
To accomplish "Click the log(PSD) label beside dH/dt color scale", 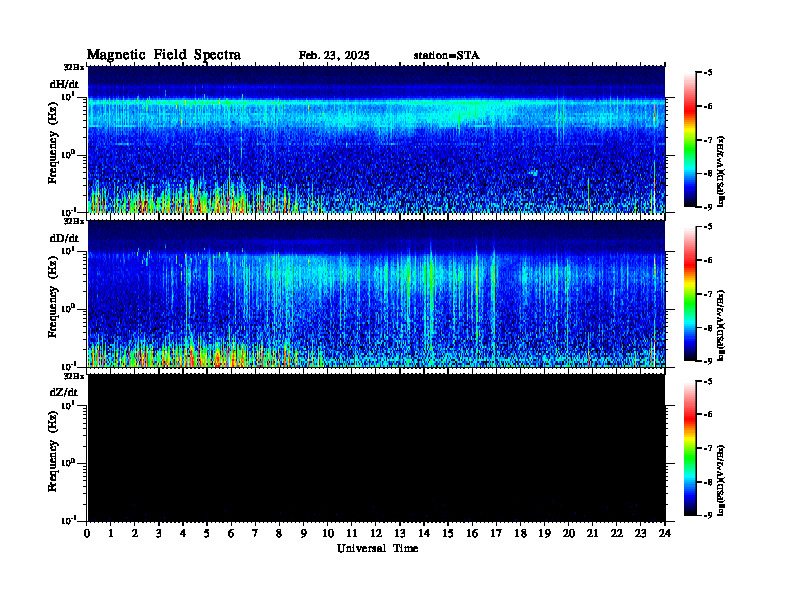I will (x=721, y=171).
